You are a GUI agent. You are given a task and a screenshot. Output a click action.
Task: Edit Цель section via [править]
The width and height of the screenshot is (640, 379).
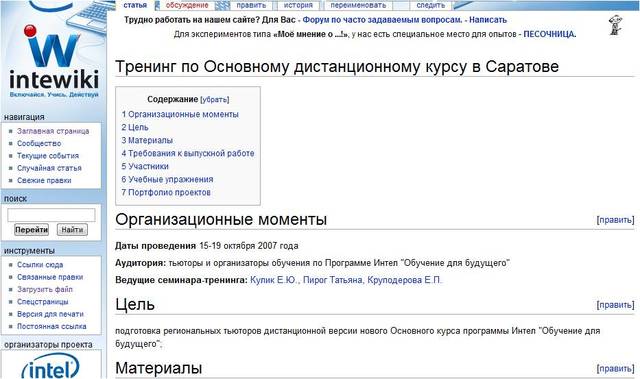coord(616,305)
